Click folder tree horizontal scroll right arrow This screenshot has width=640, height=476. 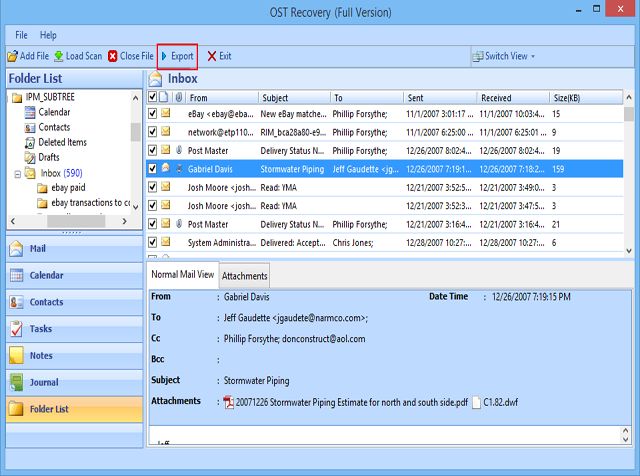click(x=124, y=221)
